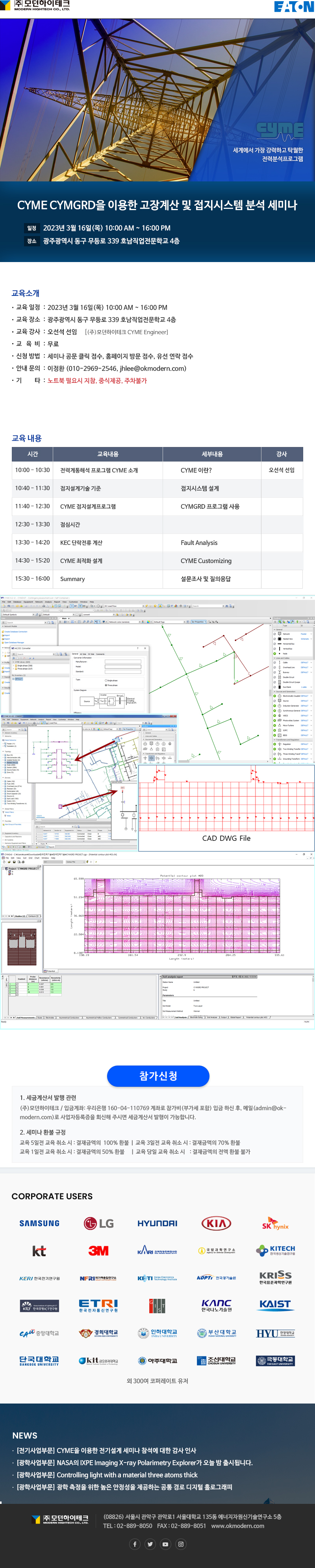The image size is (315, 1568).
Task: Click the seminar title heading text
Action: click(157, 205)
